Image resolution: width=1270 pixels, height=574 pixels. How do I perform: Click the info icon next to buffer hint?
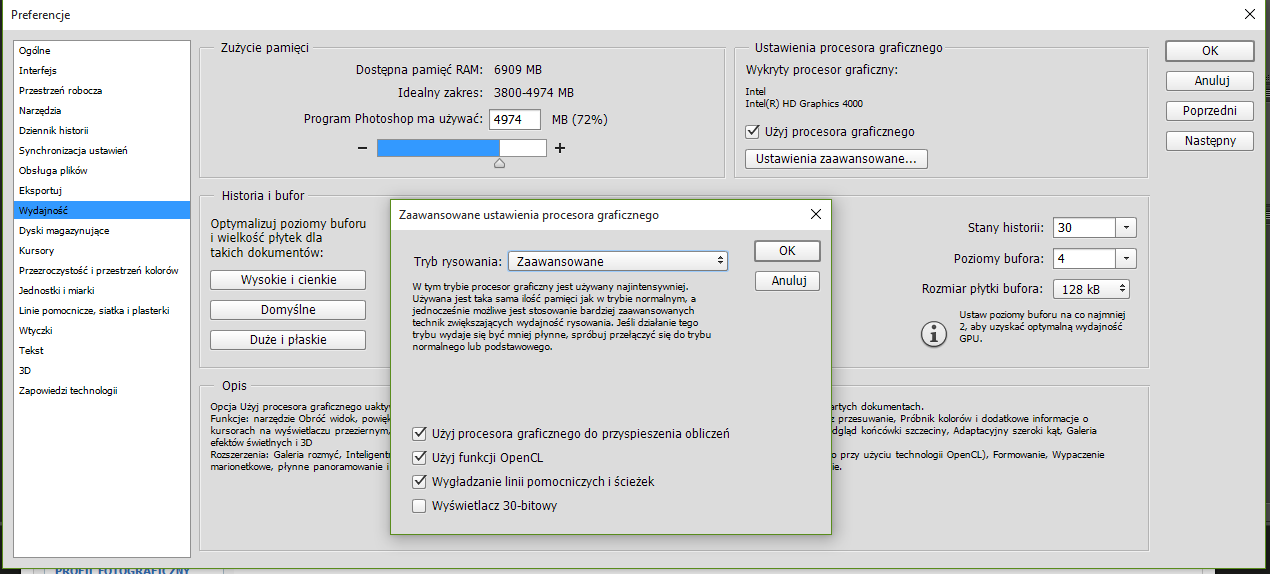click(x=933, y=333)
